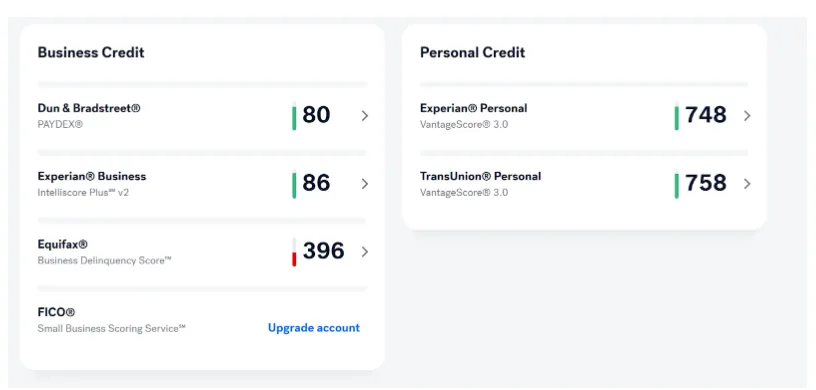Viewport: 816px width, 390px height.
Task: Select the Equifax row title
Action: point(62,244)
